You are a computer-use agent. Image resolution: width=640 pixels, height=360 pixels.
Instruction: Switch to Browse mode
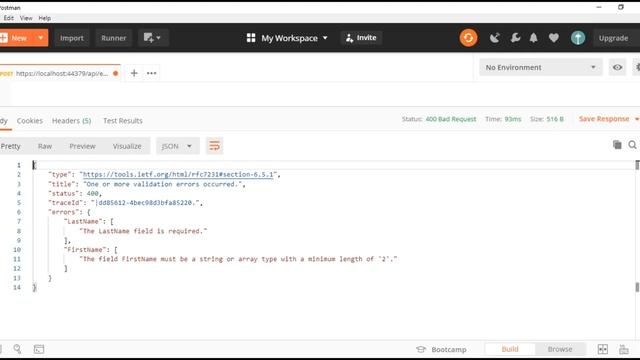point(560,349)
